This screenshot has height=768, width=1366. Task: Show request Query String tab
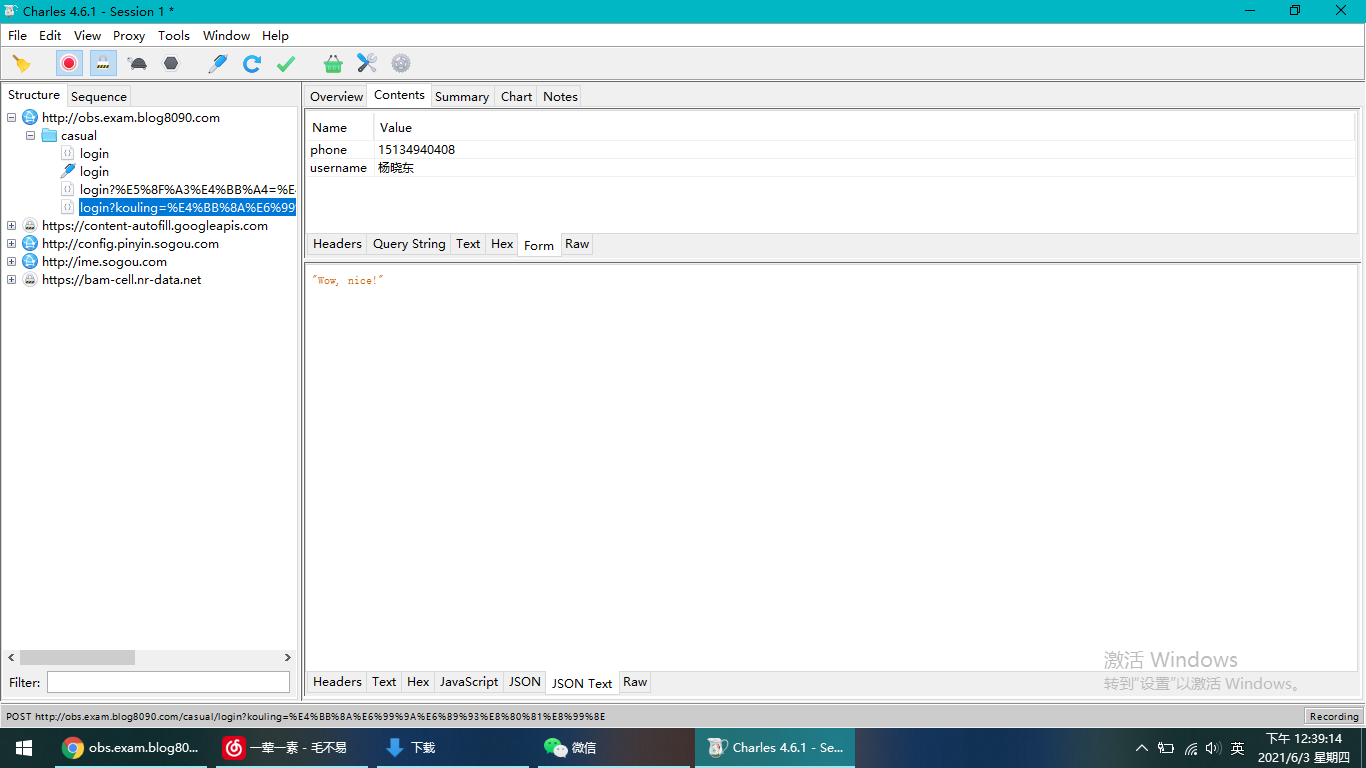click(x=409, y=244)
